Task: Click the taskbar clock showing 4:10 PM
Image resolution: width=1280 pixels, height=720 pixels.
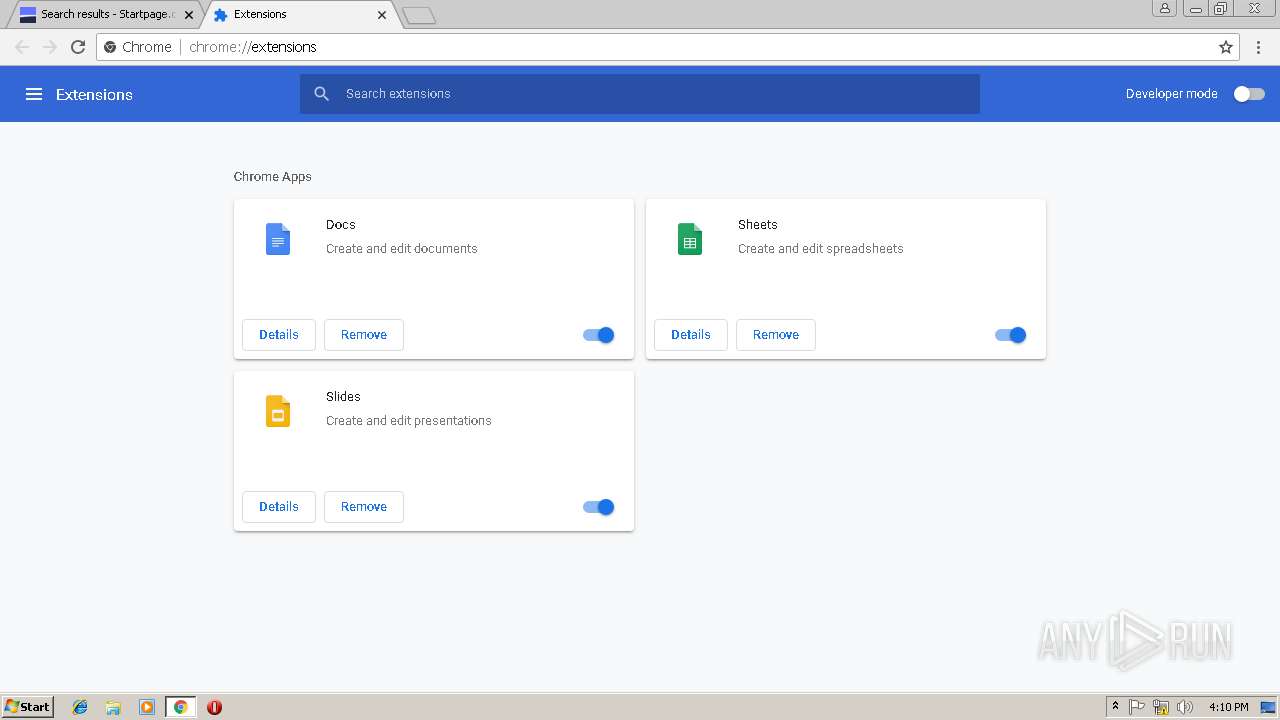Action: pos(1228,707)
